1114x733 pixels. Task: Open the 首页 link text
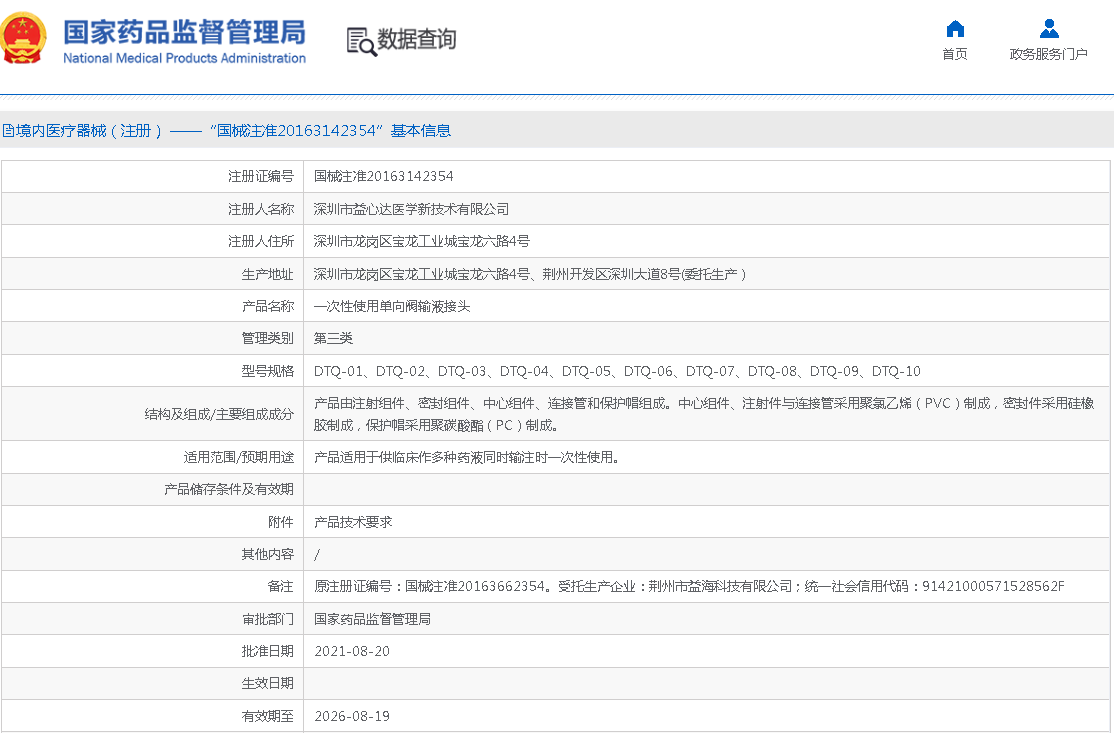(x=955, y=54)
